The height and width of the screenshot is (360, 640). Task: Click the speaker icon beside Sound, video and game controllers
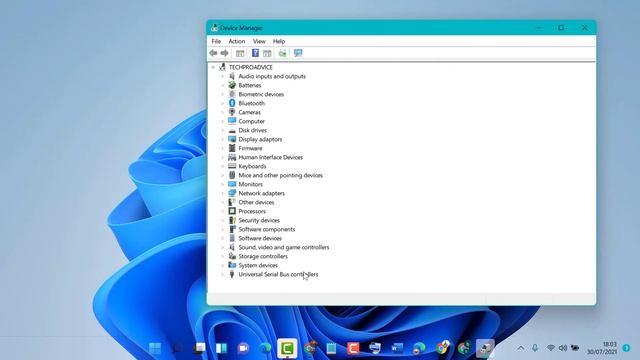[x=232, y=247]
